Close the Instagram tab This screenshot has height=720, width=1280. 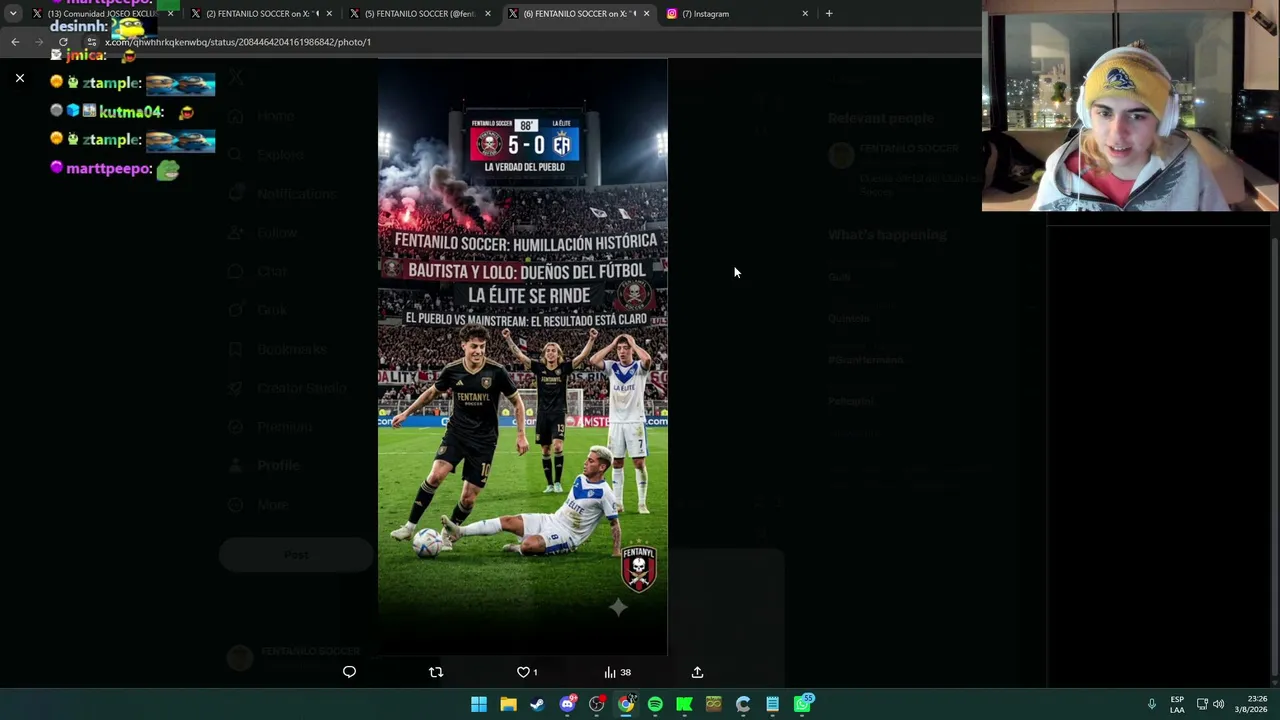805,14
